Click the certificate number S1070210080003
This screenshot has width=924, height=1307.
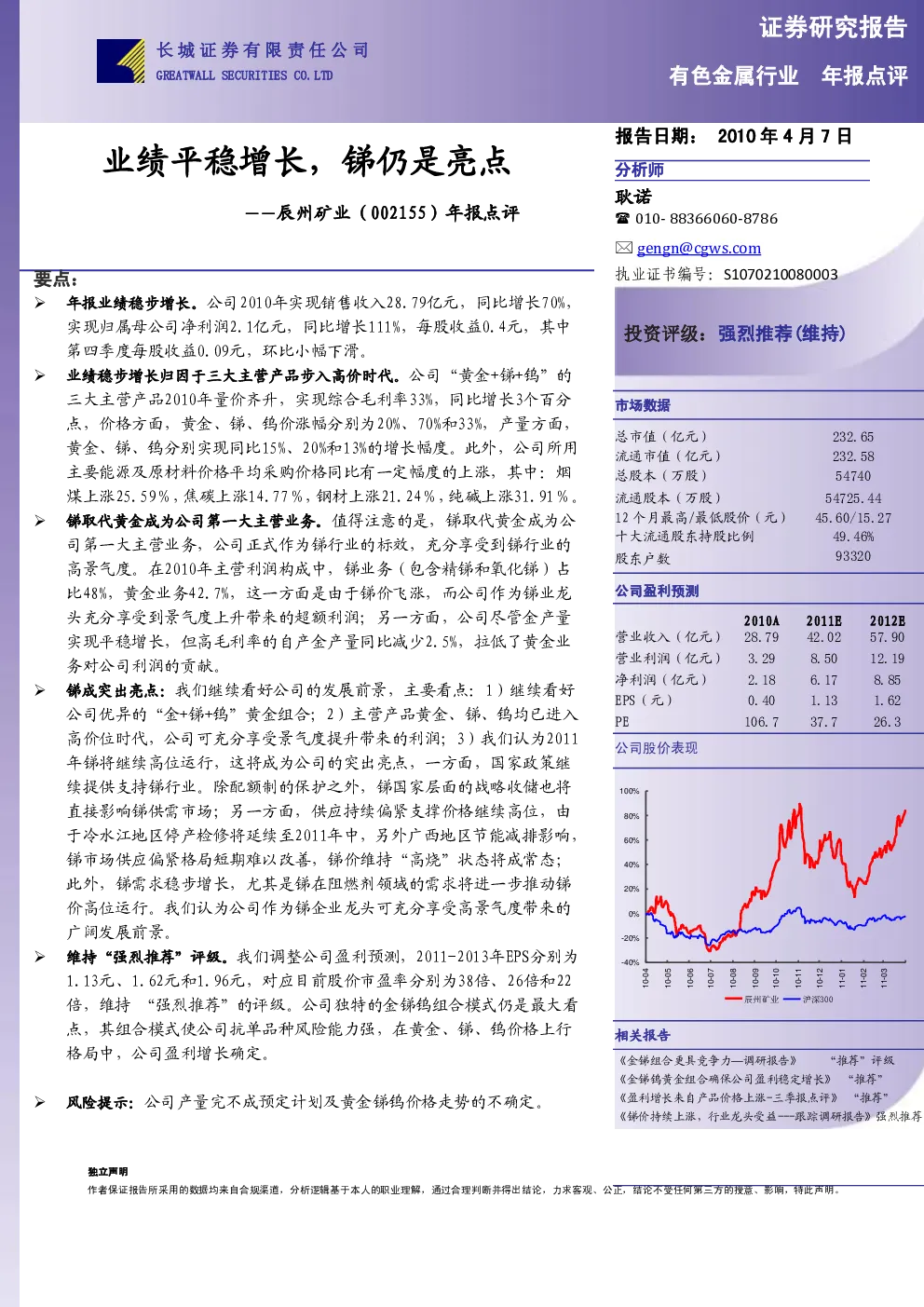click(781, 275)
